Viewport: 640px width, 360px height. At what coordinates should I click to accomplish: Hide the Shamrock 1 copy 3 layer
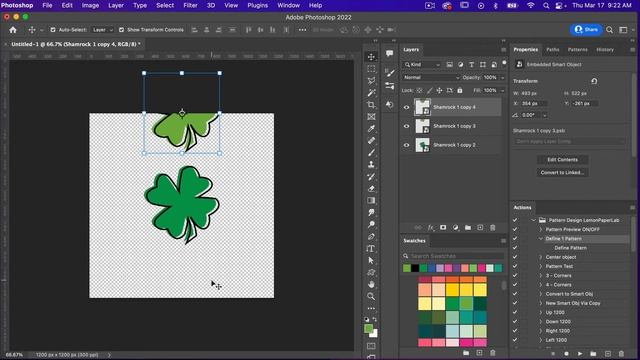407,126
